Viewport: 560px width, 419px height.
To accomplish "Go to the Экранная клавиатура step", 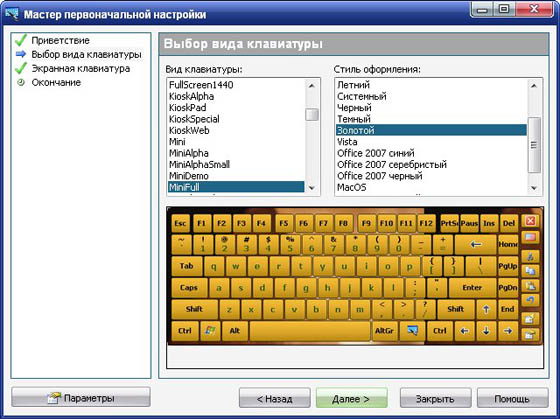I will [81, 68].
